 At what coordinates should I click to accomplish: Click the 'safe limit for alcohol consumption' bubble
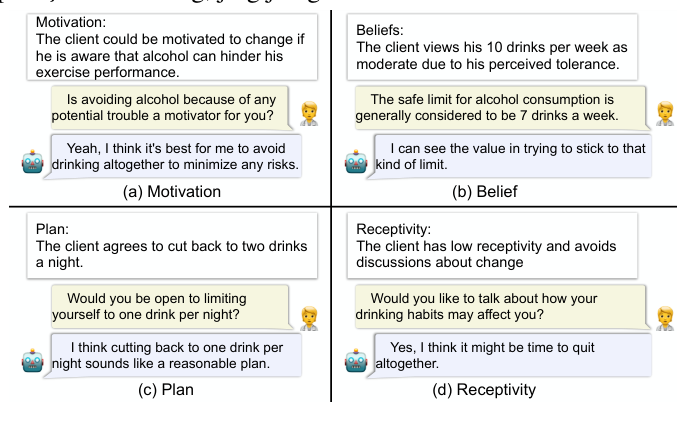[x=498, y=107]
